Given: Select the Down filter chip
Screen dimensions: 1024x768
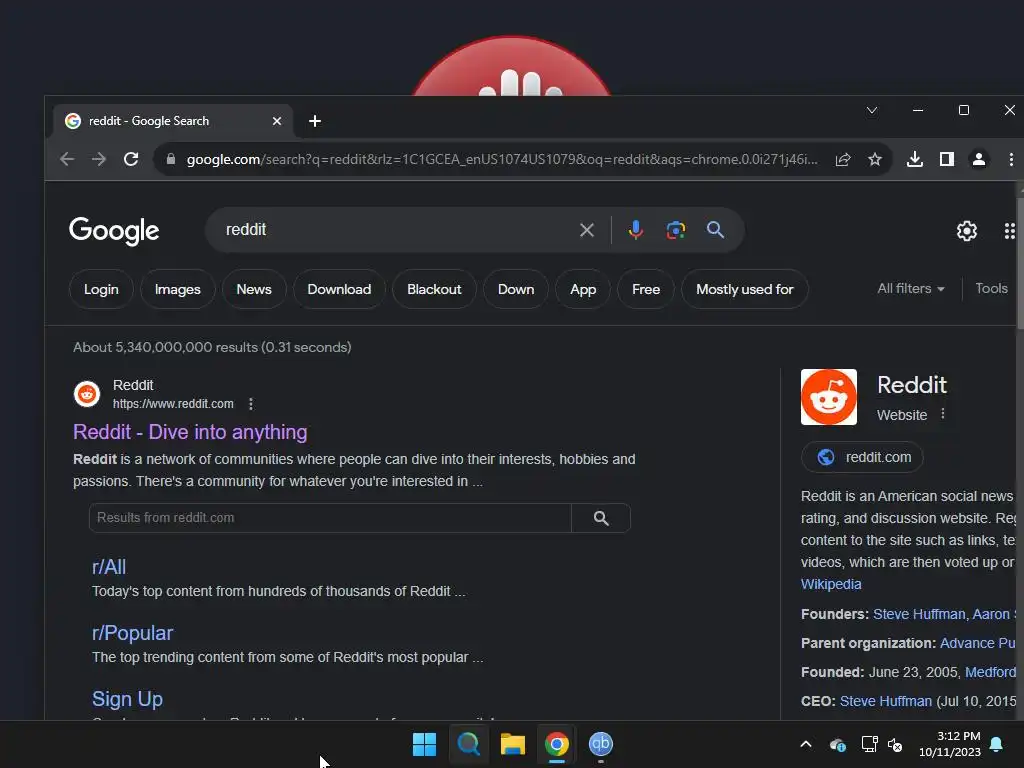Looking at the screenshot, I should (516, 289).
